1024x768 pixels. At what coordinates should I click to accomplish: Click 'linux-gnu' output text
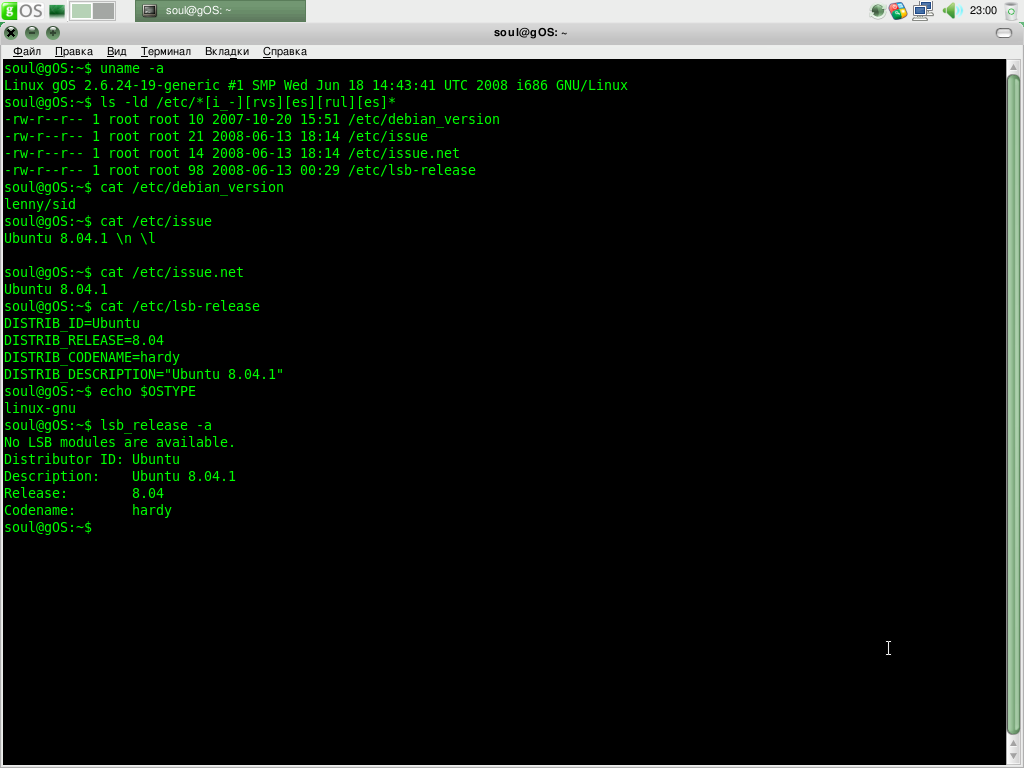pos(40,408)
